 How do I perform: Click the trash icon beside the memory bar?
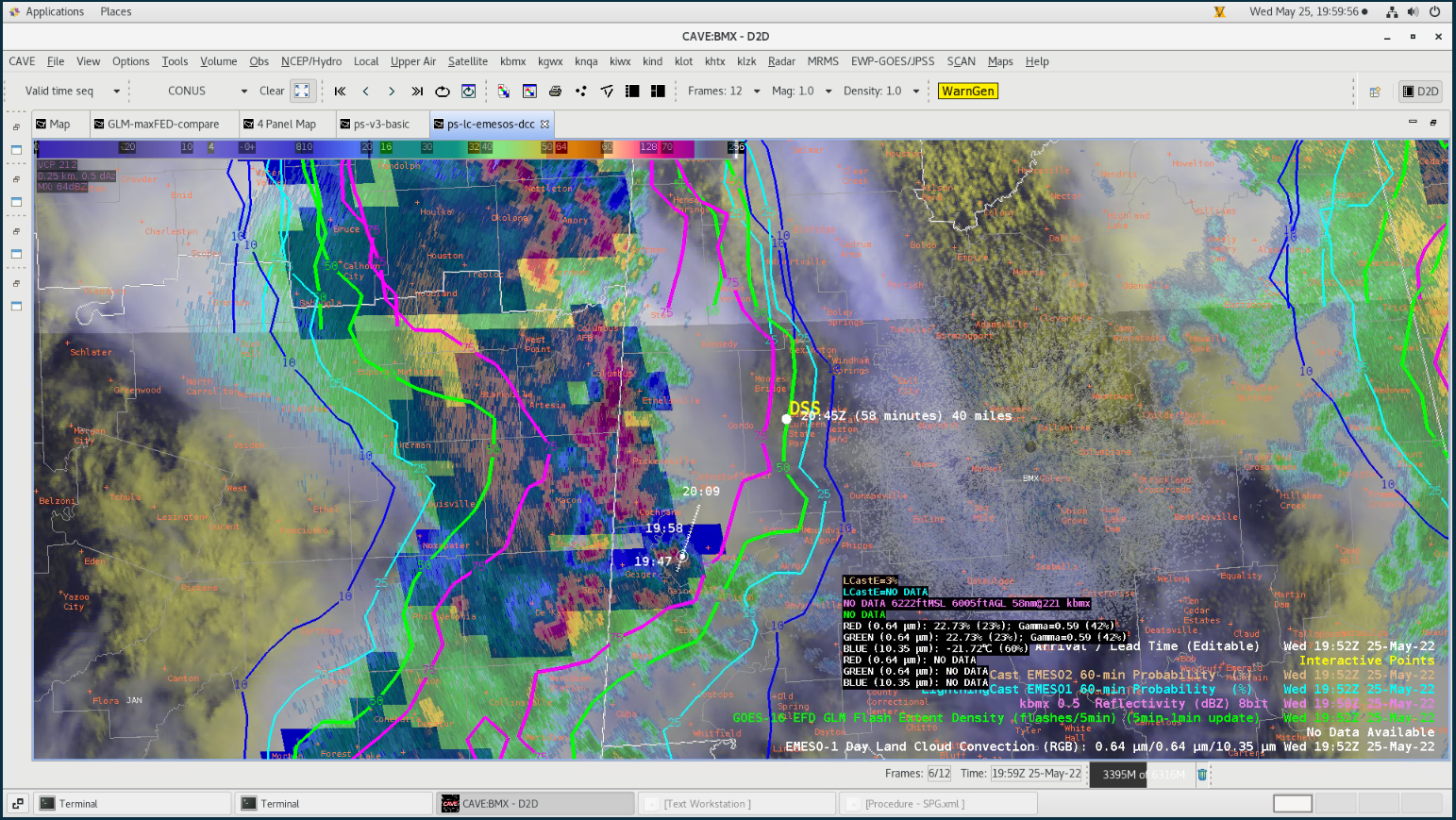click(1202, 775)
